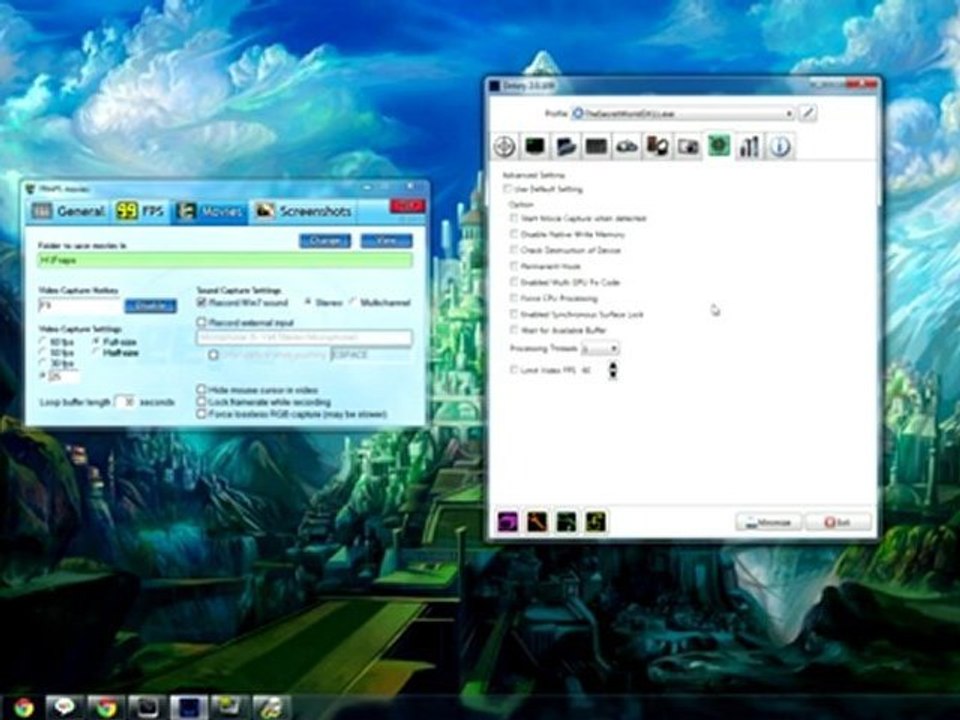
Task: Enable Record external input in Fraps
Action: click(x=201, y=322)
